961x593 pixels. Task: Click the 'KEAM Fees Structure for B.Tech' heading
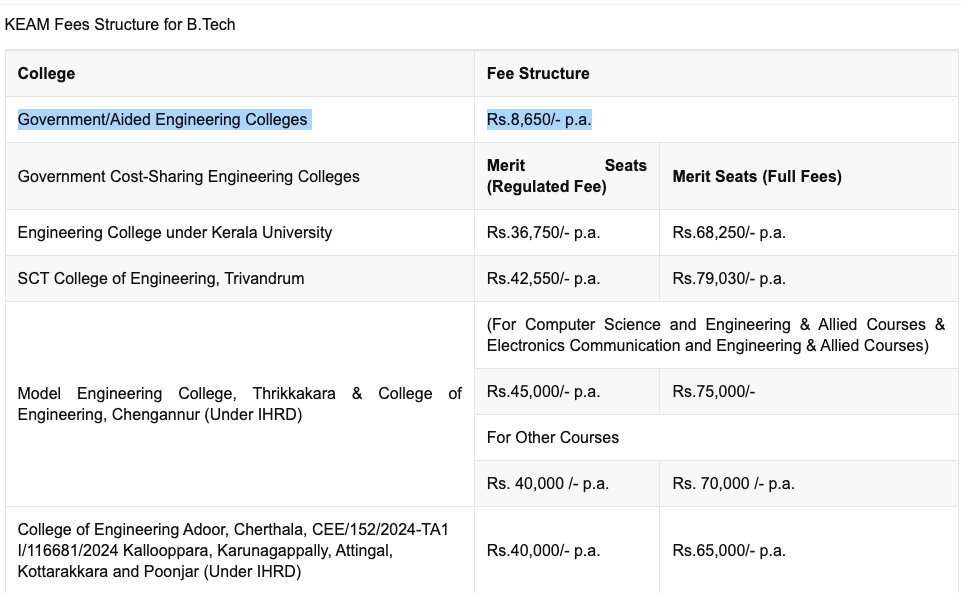coord(120,24)
